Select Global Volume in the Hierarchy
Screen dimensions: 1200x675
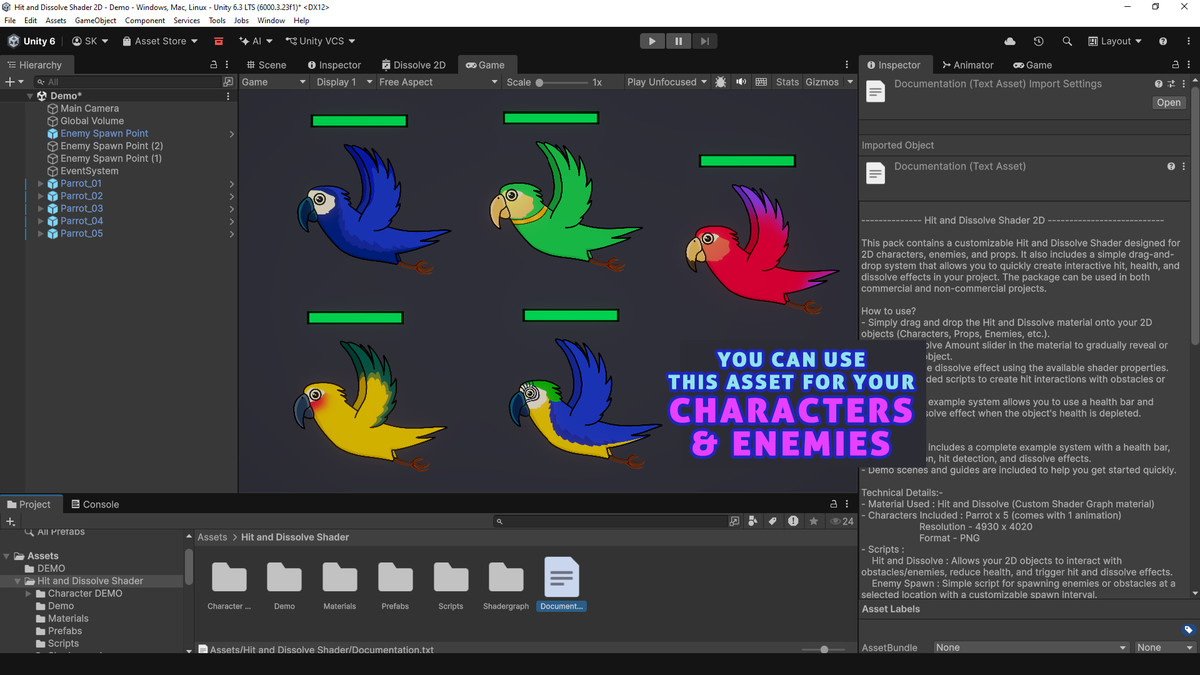tap(92, 121)
